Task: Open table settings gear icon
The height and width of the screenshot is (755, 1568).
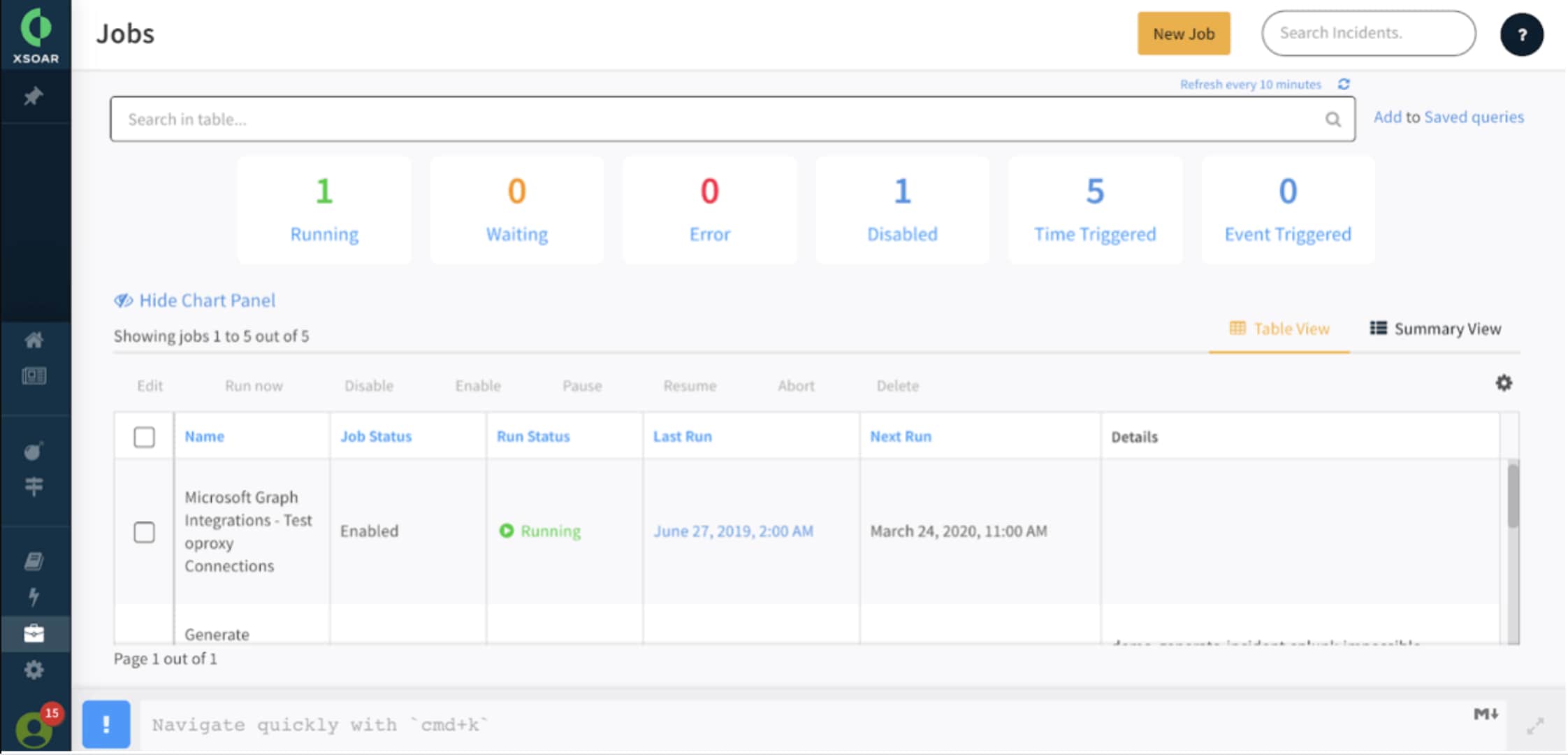Action: tap(1504, 383)
